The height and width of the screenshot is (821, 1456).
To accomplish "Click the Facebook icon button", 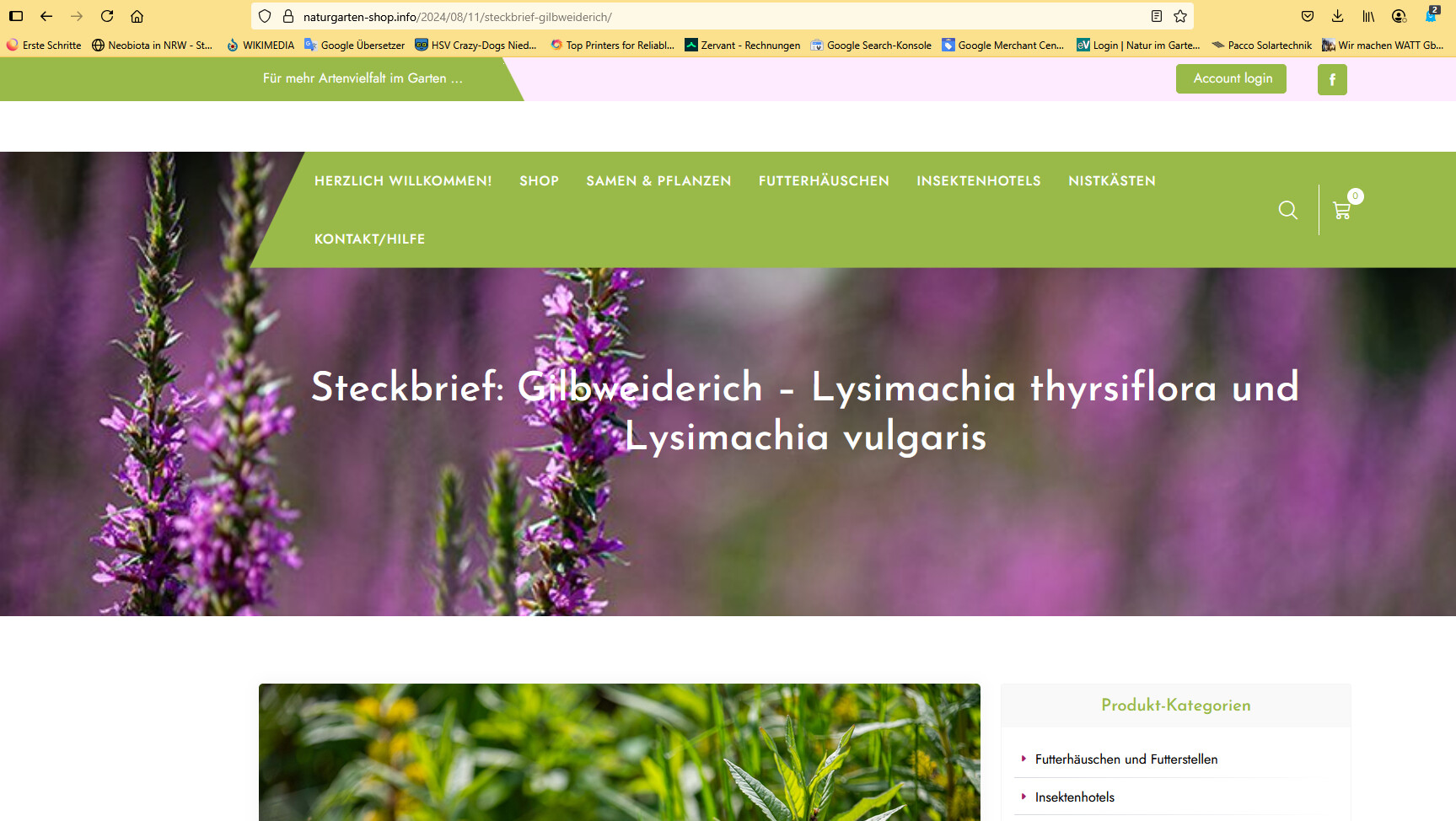I will 1331,79.
